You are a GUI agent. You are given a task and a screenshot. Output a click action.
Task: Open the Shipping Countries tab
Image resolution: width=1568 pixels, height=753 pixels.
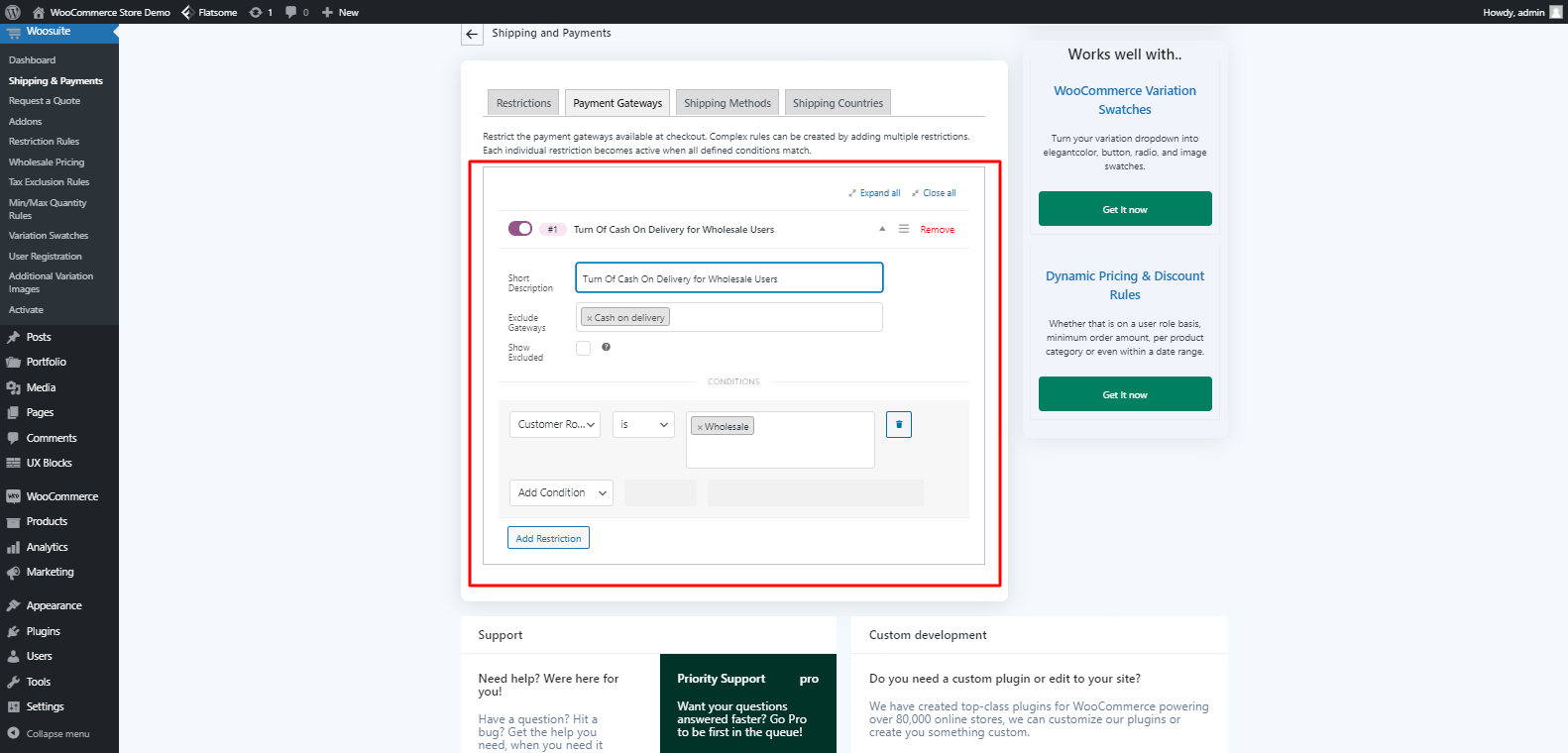click(x=838, y=103)
